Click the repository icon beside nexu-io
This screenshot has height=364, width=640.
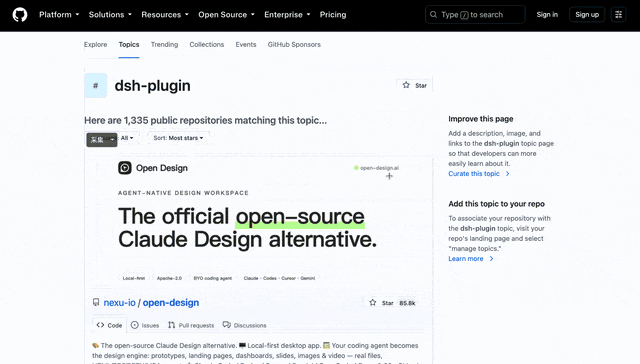pyautogui.click(x=96, y=302)
